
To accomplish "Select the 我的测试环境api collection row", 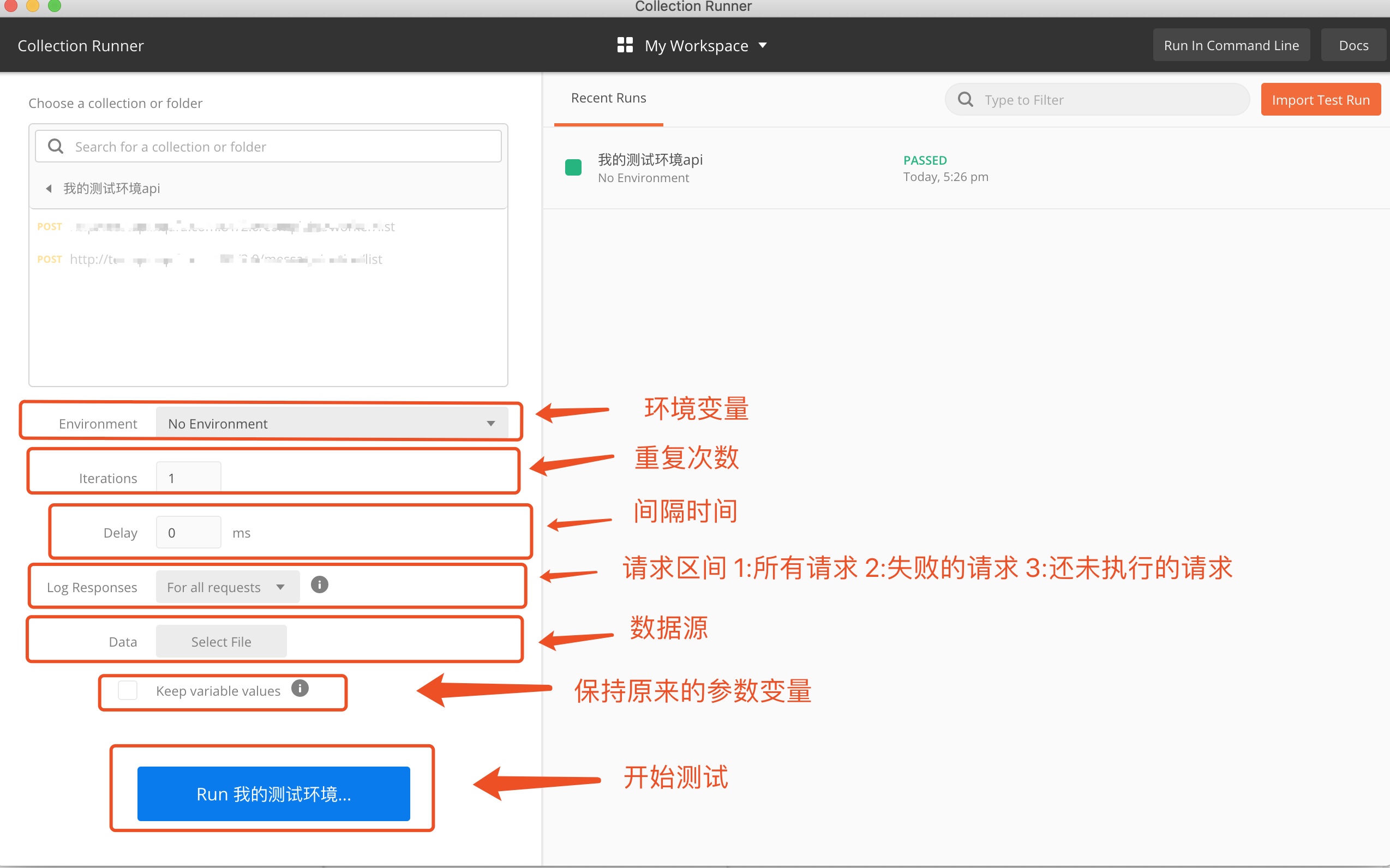I will (268, 188).
